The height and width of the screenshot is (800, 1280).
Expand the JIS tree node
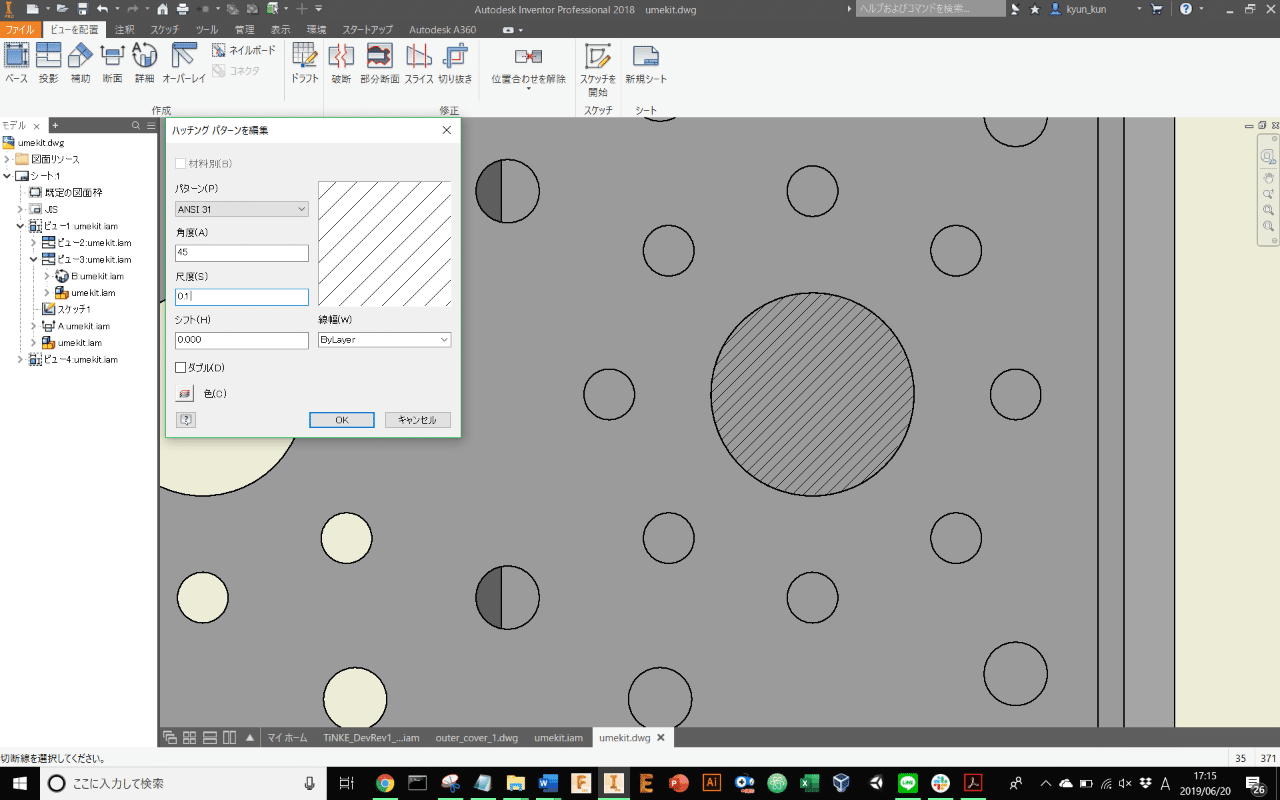[21, 209]
